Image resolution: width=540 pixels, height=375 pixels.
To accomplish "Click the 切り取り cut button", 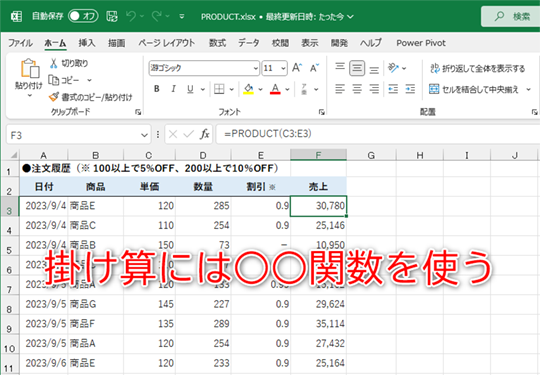I will pyautogui.click(x=69, y=63).
